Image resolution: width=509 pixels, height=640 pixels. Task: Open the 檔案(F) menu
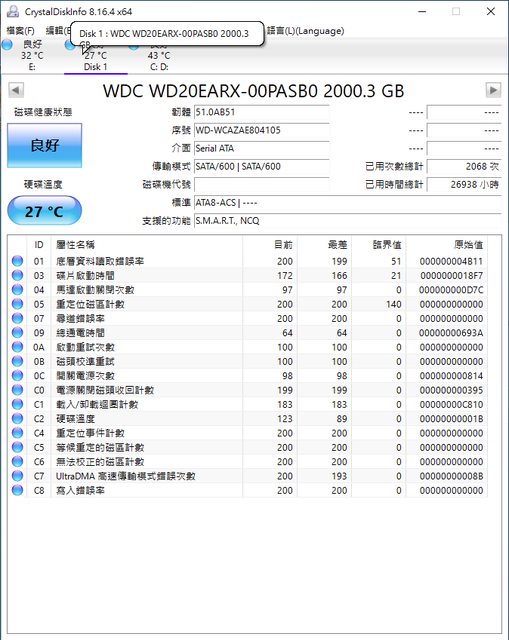point(20,31)
